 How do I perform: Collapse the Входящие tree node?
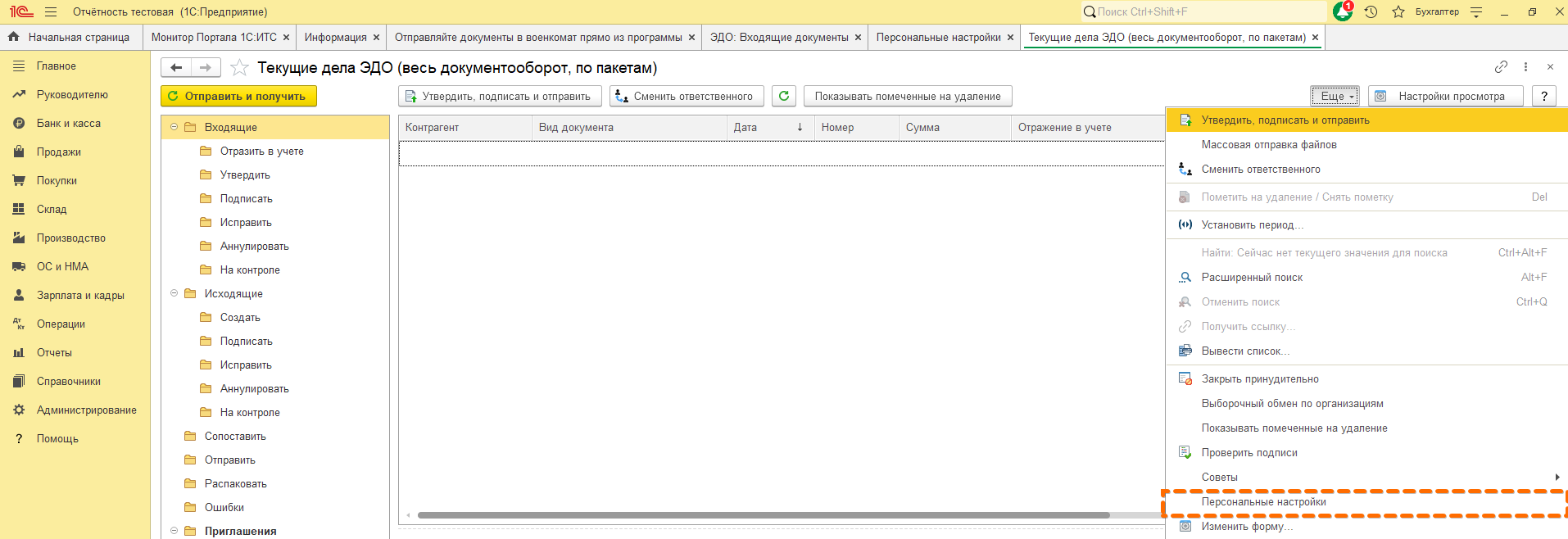coord(174,127)
